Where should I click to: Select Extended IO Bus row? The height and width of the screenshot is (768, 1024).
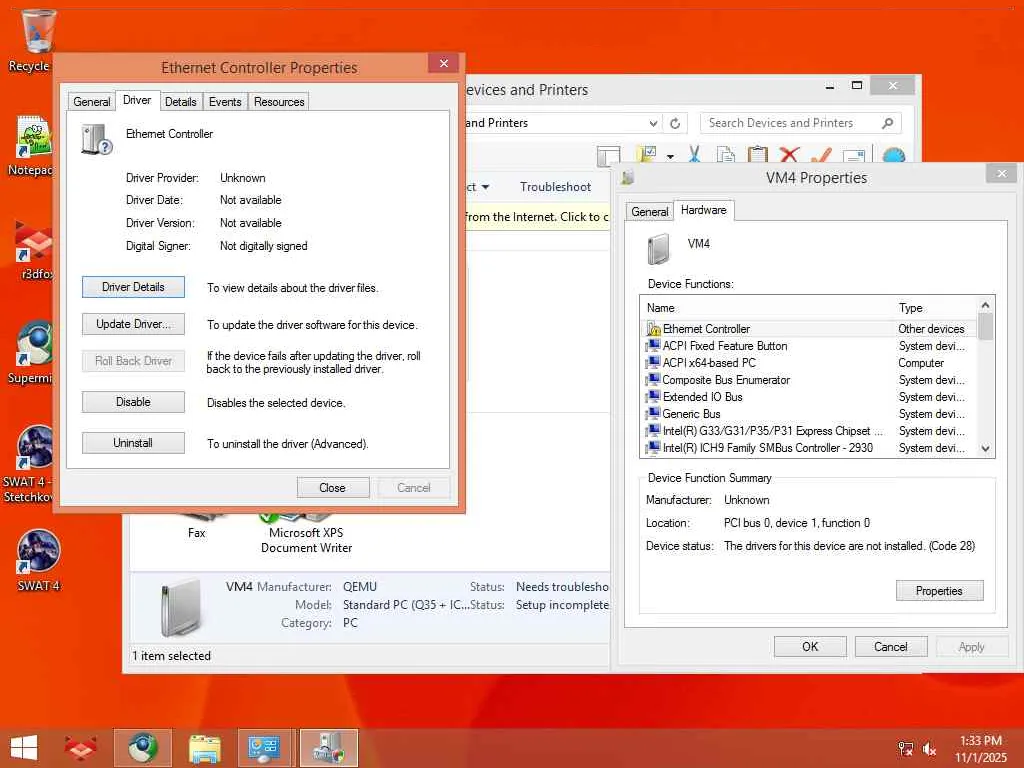tap(808, 396)
